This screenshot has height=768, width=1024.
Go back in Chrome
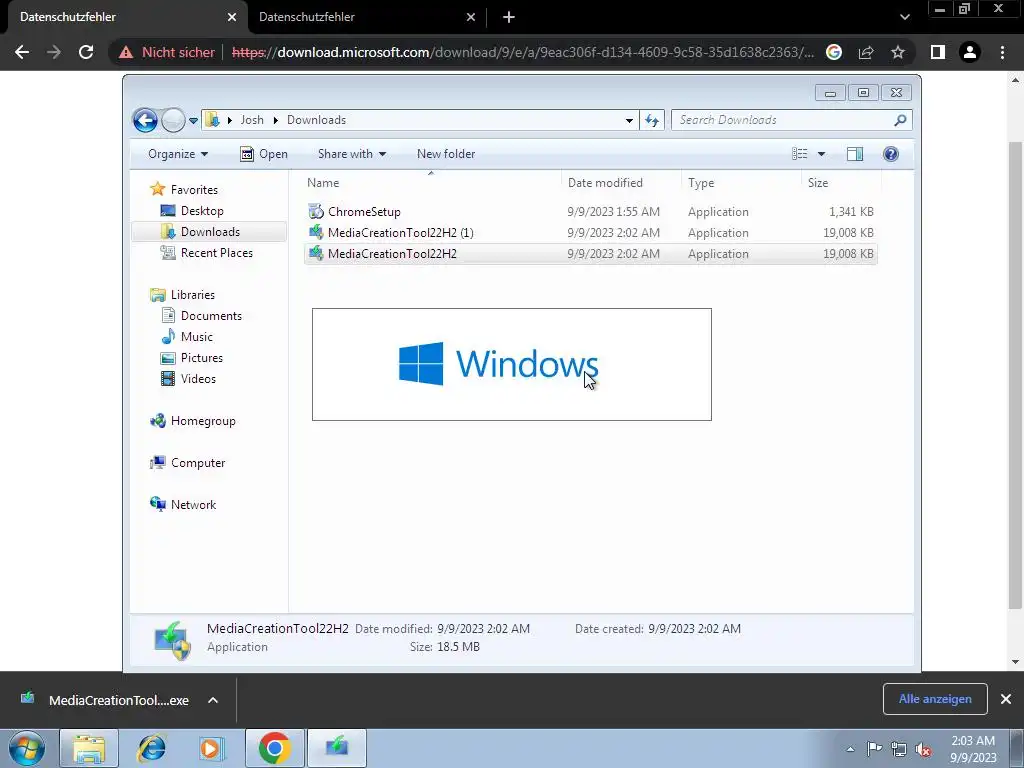22,52
